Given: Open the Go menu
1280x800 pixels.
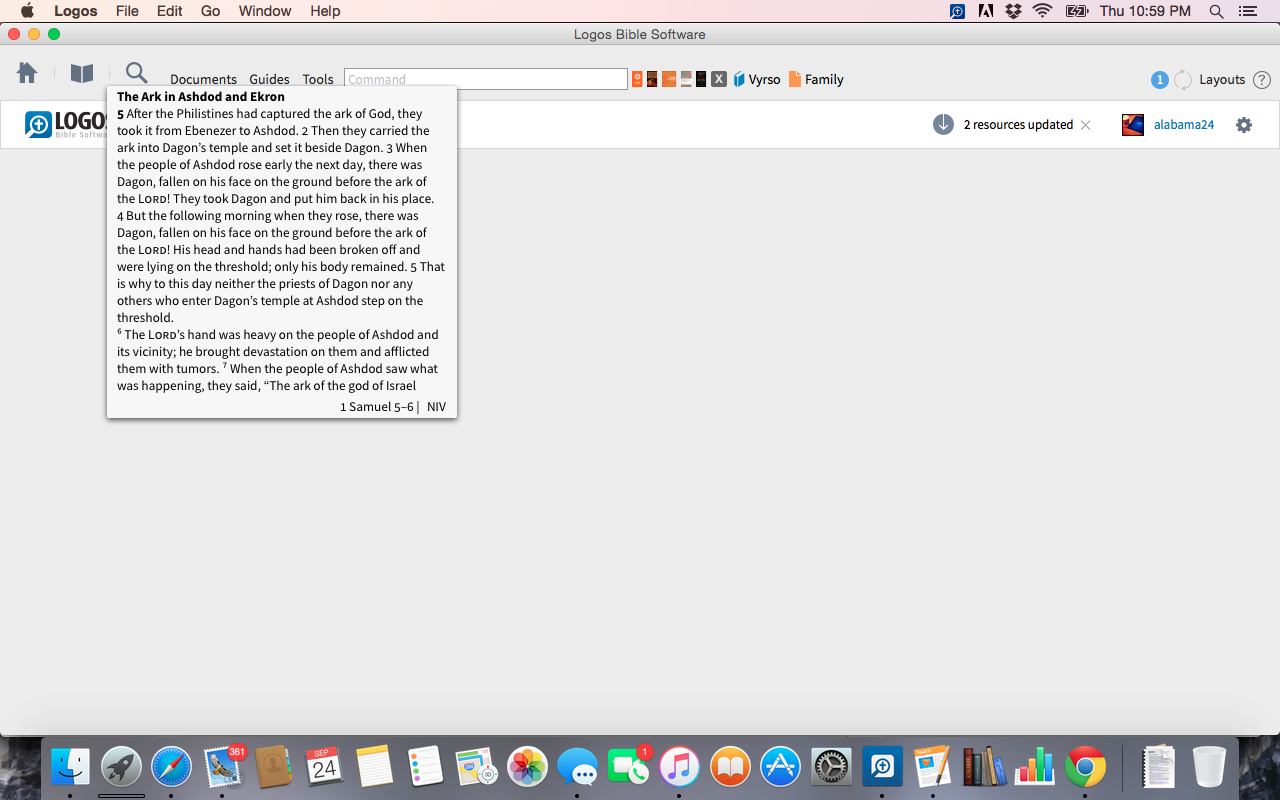Looking at the screenshot, I should click(210, 11).
